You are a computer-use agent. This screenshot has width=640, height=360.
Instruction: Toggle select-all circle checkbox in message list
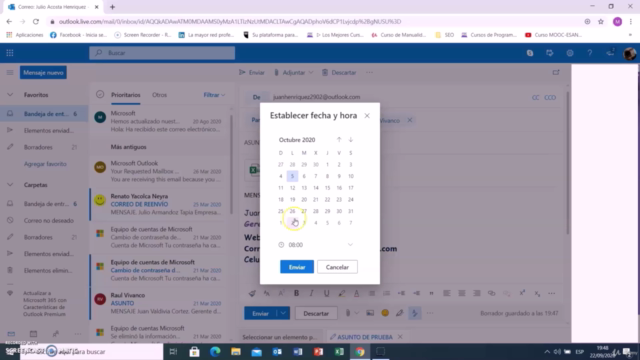(100, 94)
